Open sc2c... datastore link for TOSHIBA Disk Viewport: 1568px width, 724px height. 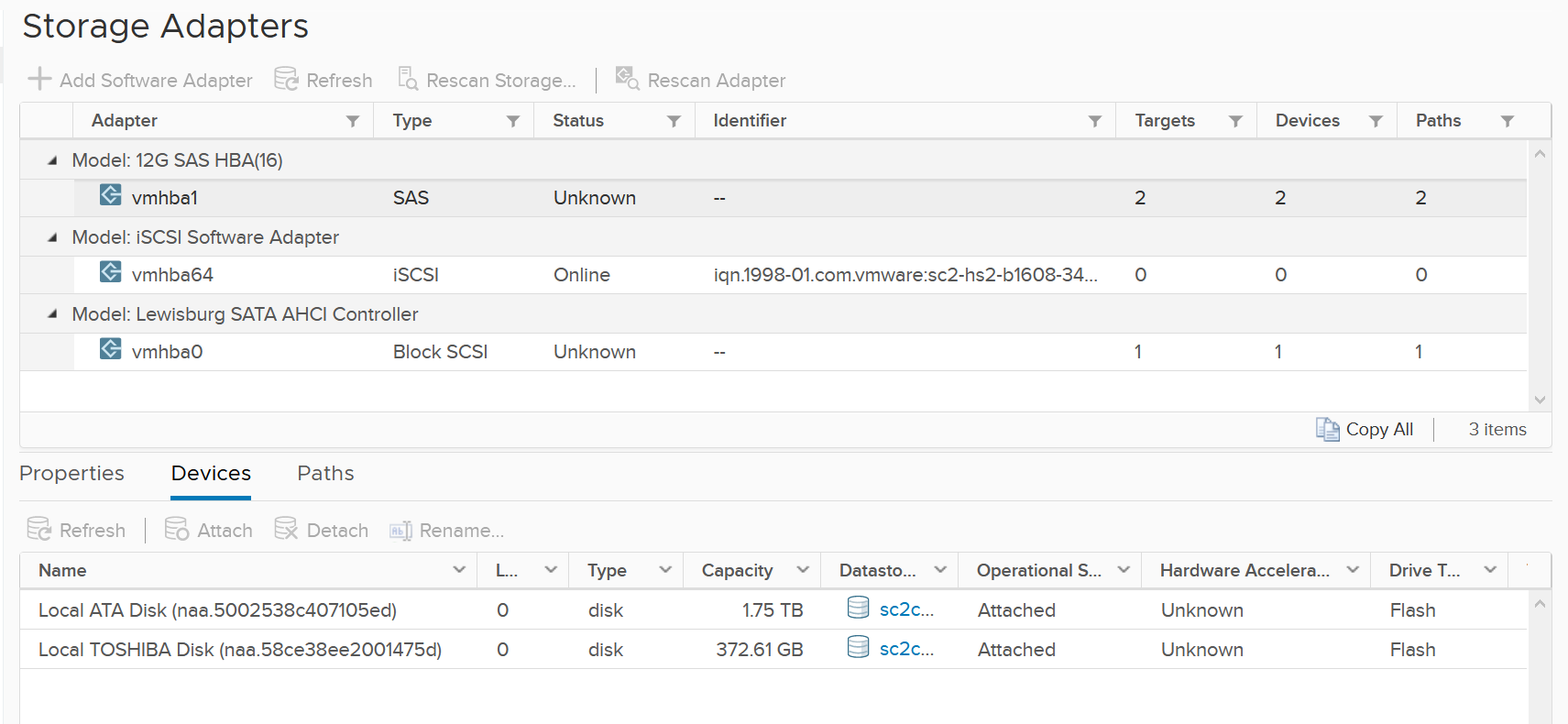click(906, 649)
